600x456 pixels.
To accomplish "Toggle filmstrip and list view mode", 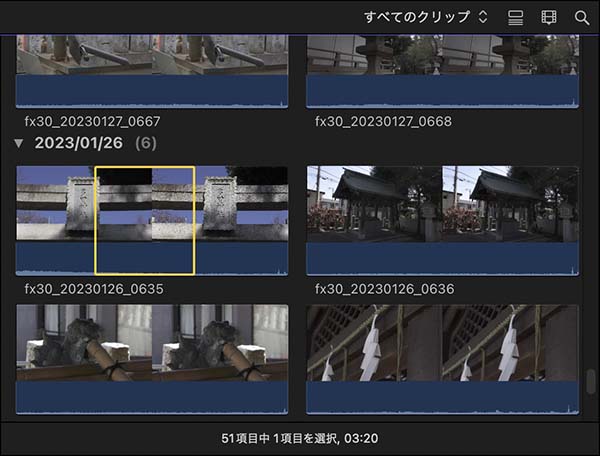I will (515, 17).
